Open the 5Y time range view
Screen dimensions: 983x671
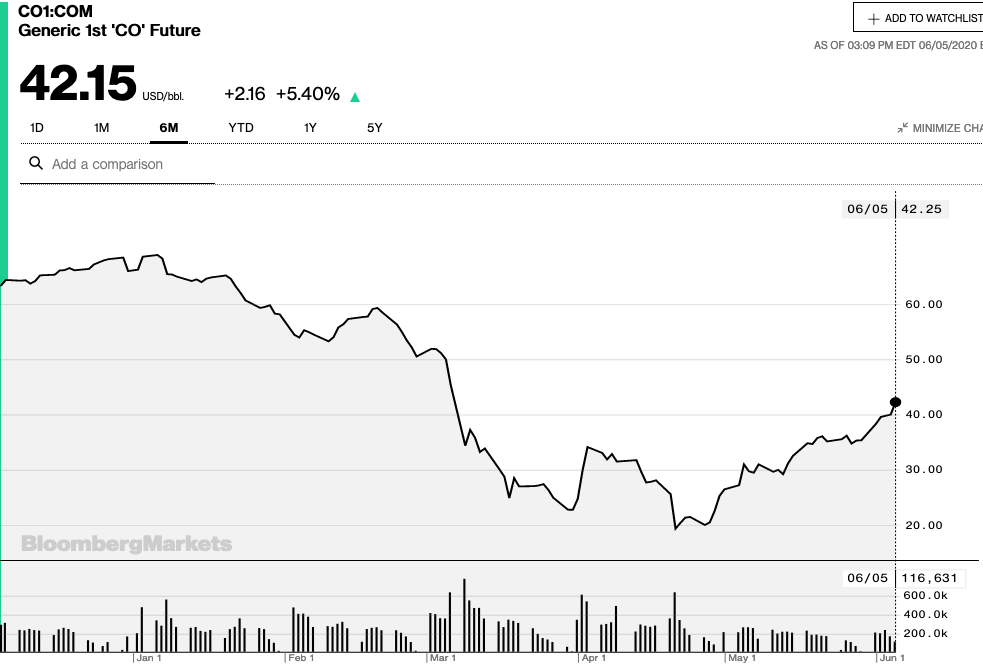tap(374, 128)
